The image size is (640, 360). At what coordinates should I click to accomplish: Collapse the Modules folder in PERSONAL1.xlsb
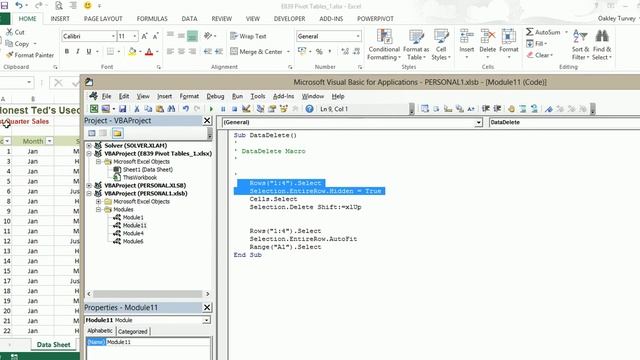click(x=98, y=209)
